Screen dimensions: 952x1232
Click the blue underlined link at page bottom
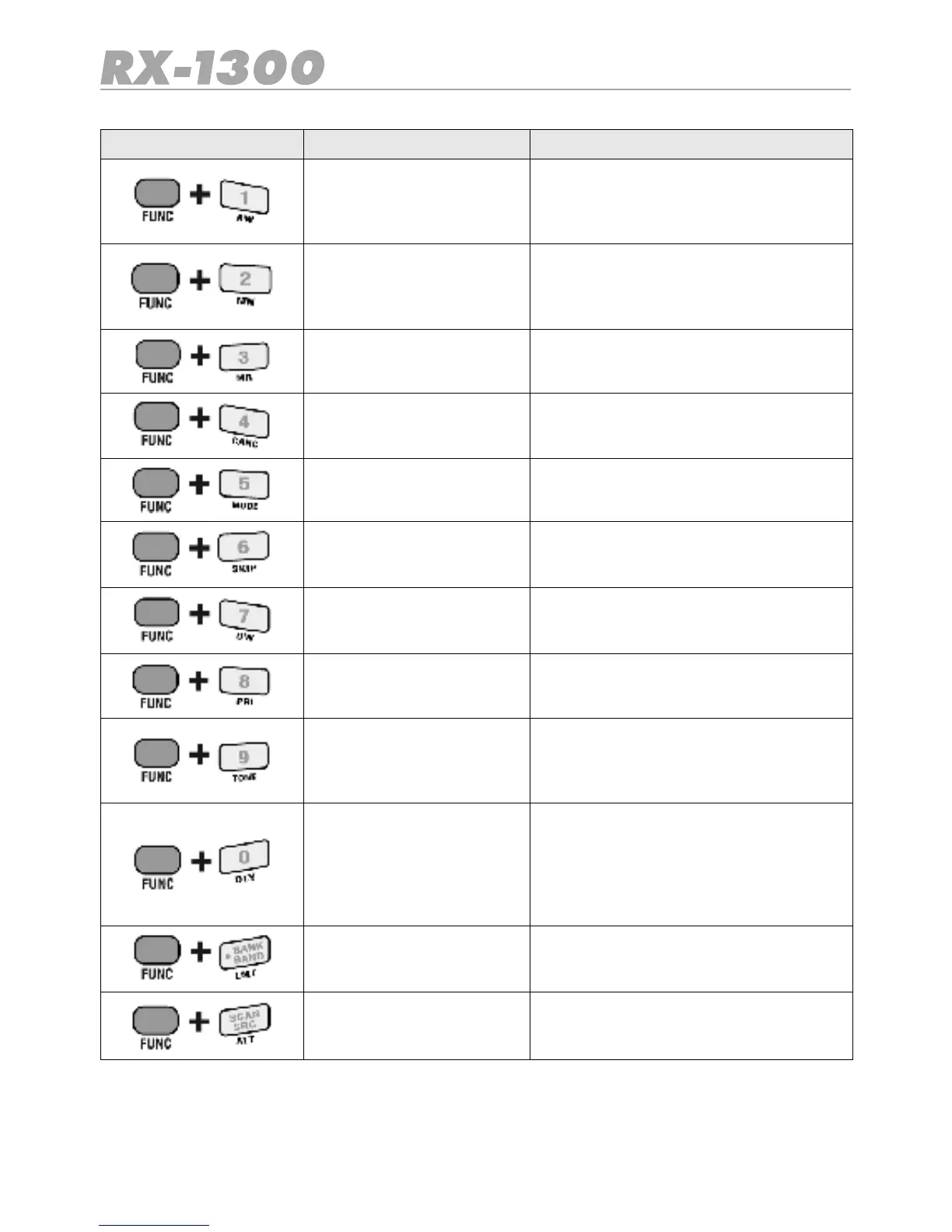tap(154, 1225)
